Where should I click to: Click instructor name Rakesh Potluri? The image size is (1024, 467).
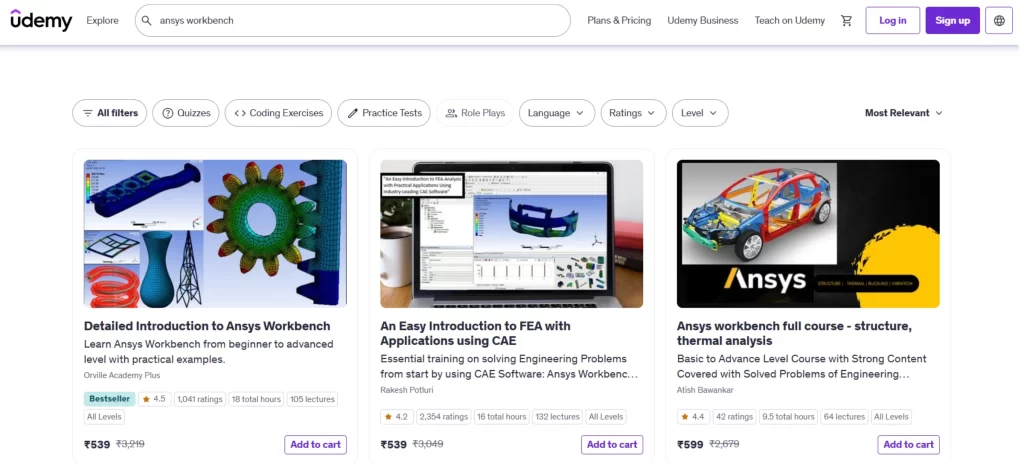[407, 391]
